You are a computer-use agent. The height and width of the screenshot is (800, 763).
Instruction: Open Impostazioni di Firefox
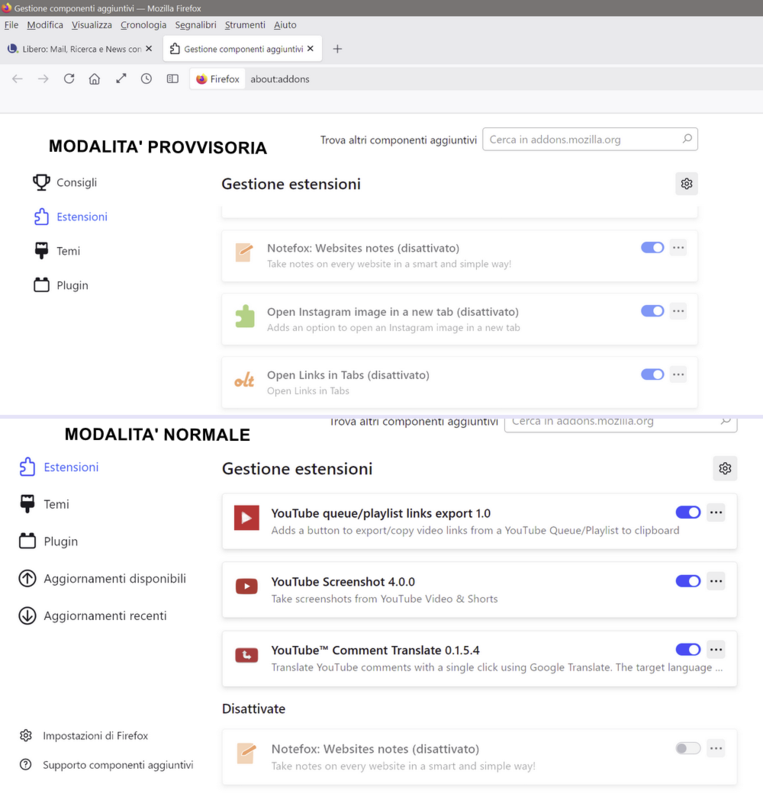coord(84,736)
